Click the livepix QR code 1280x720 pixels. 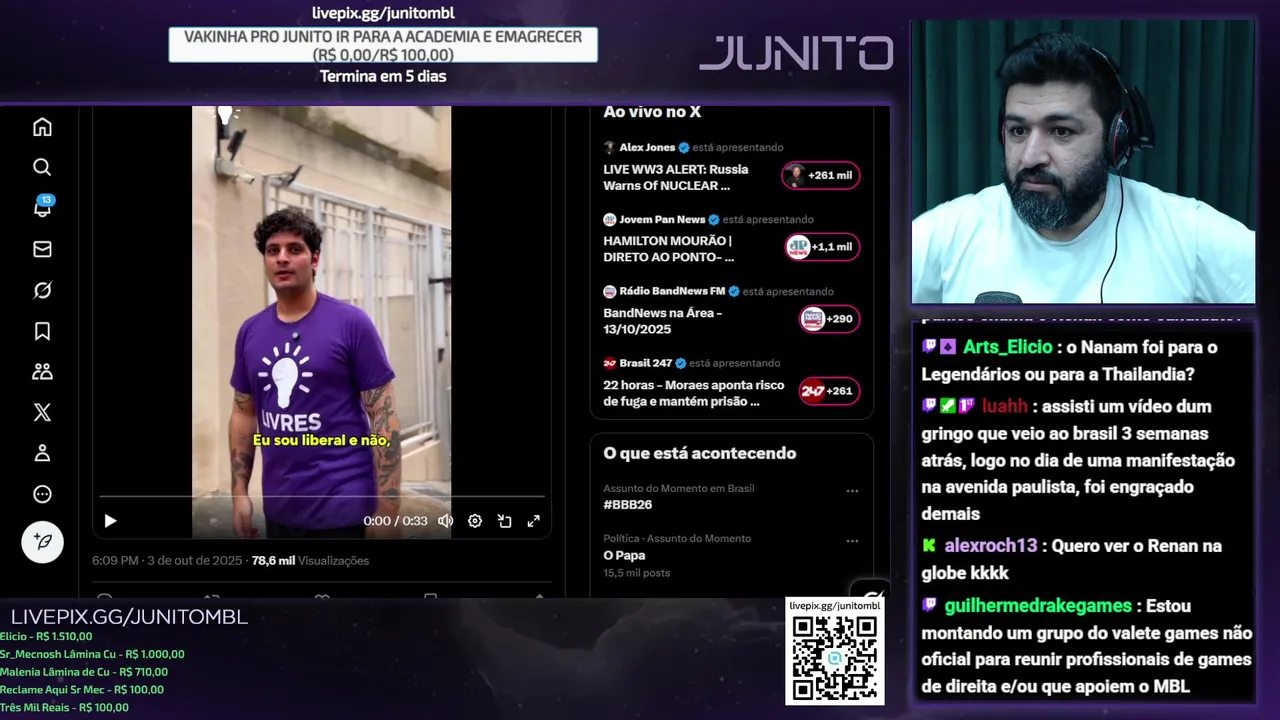835,658
